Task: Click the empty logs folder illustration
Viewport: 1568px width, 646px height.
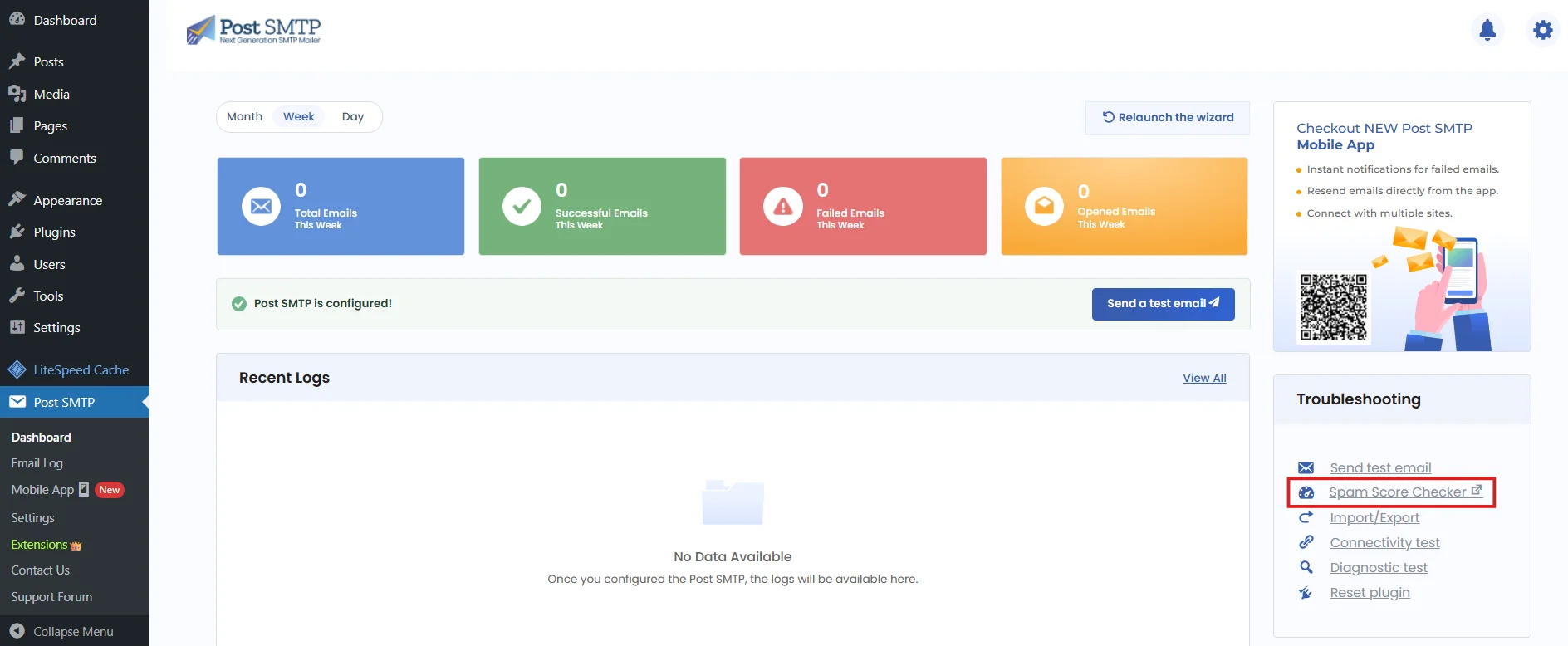Action: click(x=733, y=502)
